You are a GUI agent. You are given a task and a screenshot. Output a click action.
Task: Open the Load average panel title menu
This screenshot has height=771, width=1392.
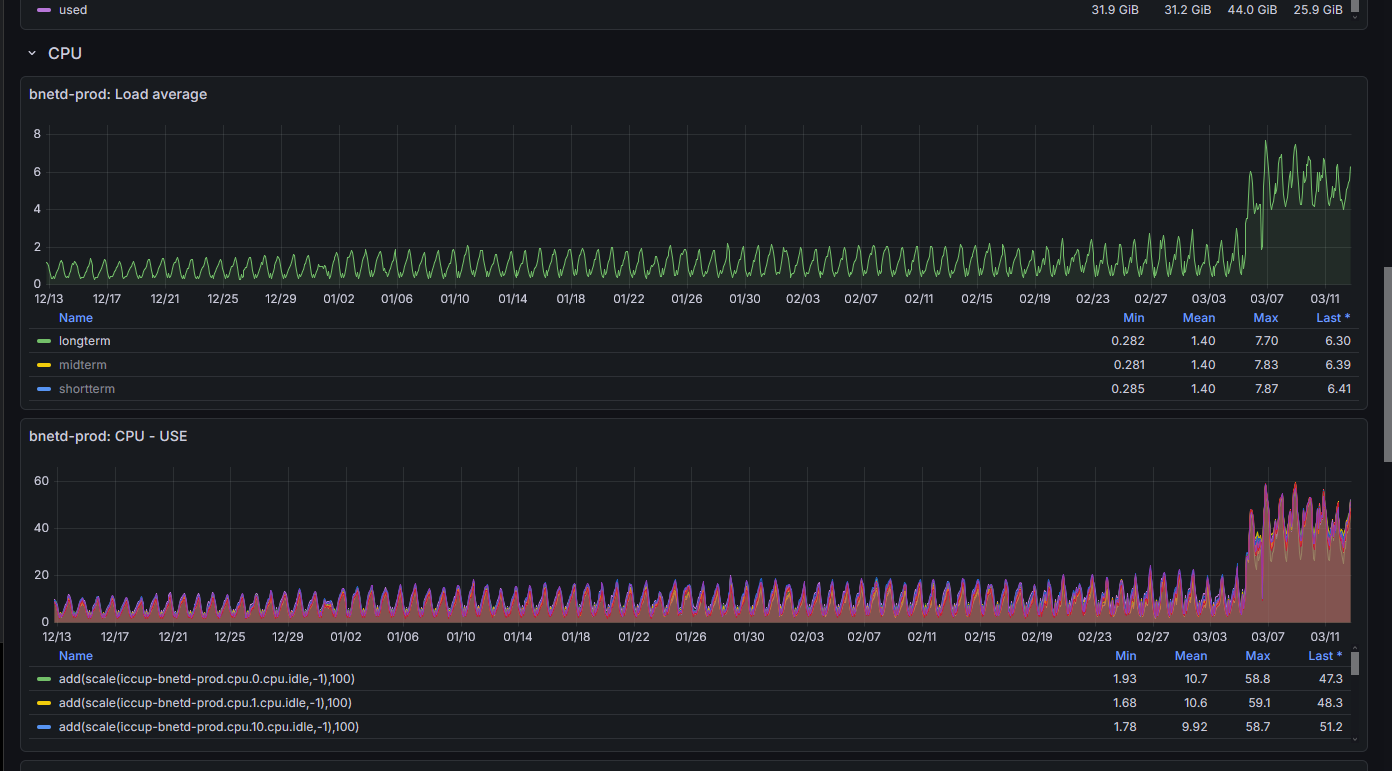point(118,94)
